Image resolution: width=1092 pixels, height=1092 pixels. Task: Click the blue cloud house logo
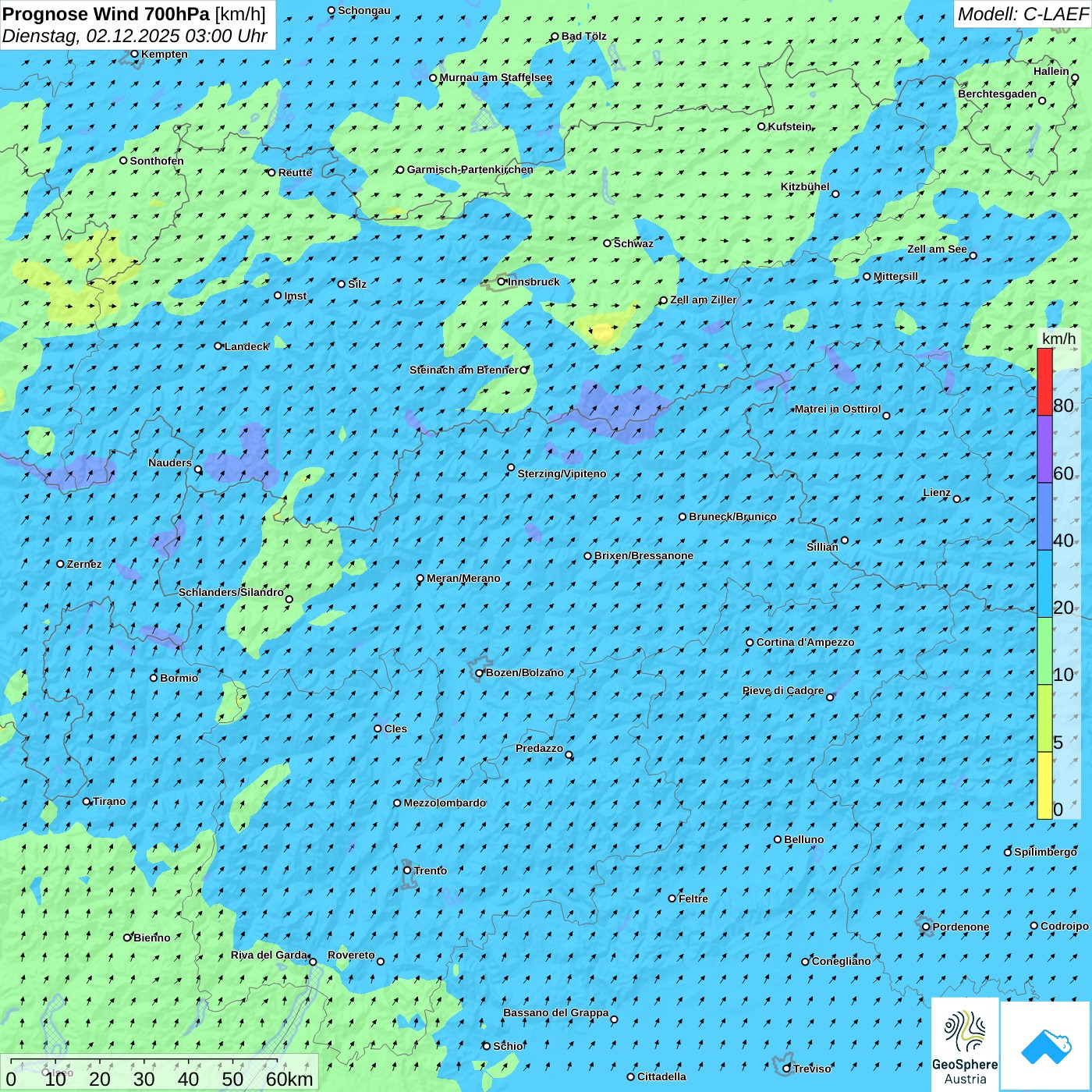click(x=1045, y=1046)
